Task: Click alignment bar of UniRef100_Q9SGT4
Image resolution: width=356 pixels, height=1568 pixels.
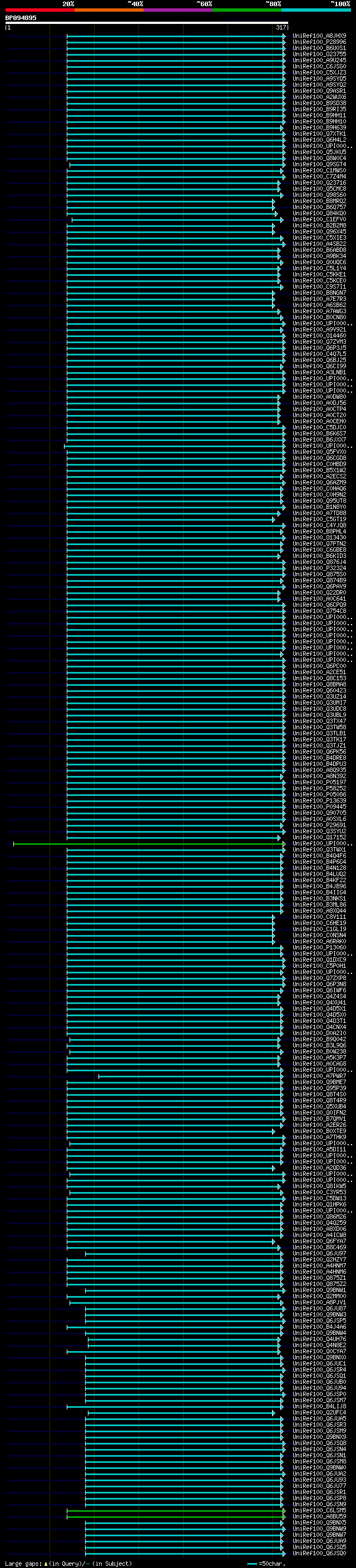Action: click(176, 164)
